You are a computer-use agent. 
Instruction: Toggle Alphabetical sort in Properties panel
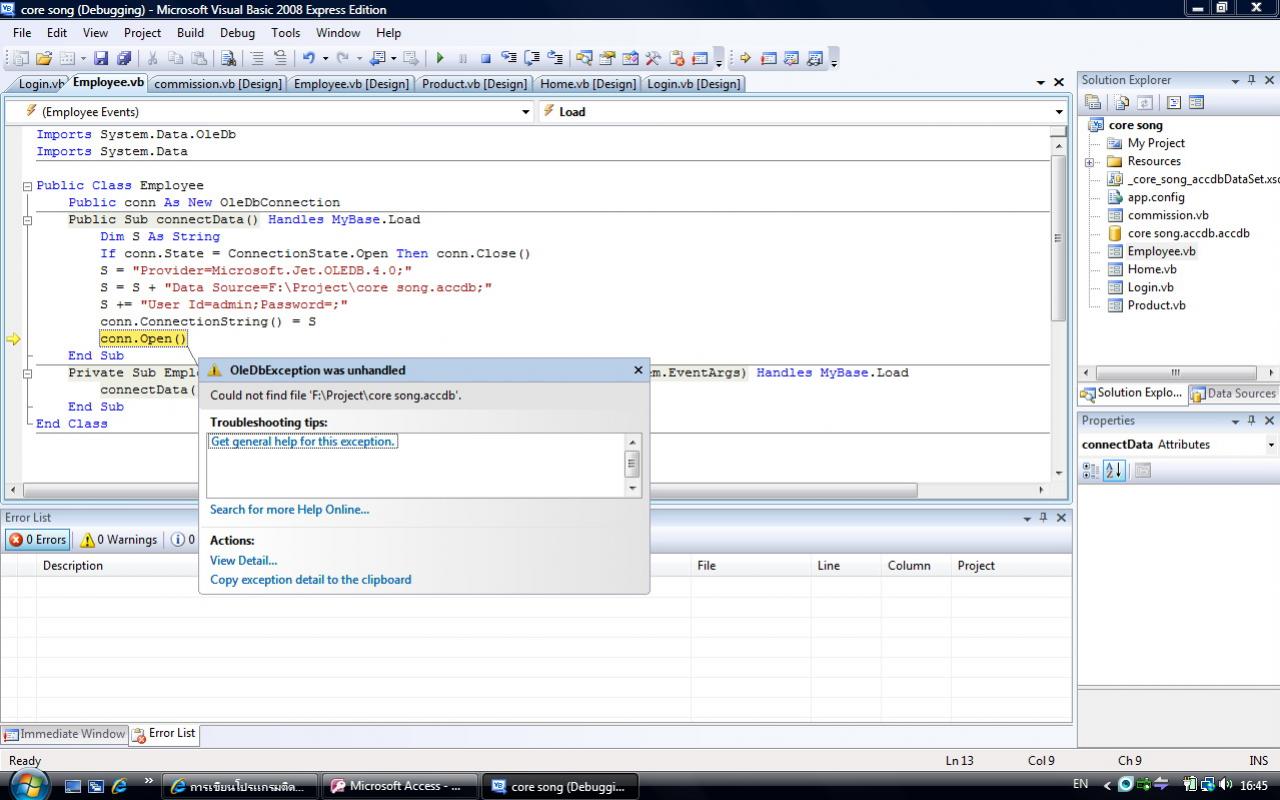pyautogui.click(x=1114, y=470)
